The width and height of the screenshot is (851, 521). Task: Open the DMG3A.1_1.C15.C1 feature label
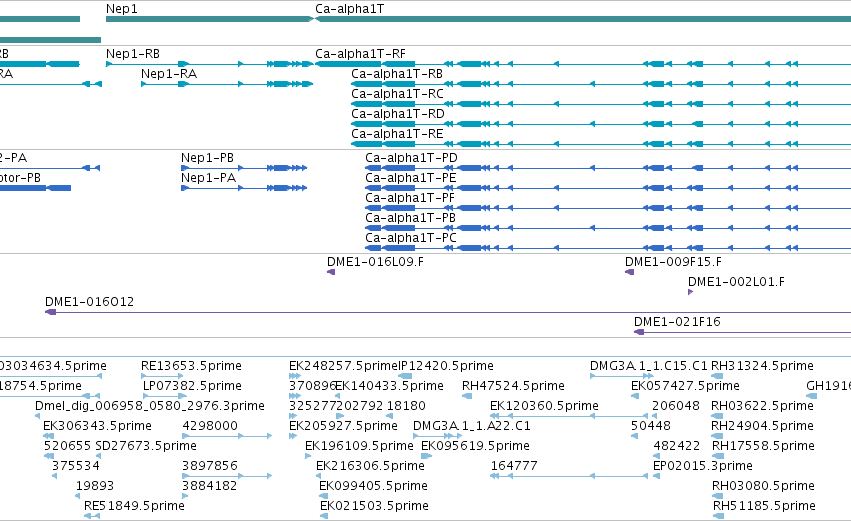point(649,366)
